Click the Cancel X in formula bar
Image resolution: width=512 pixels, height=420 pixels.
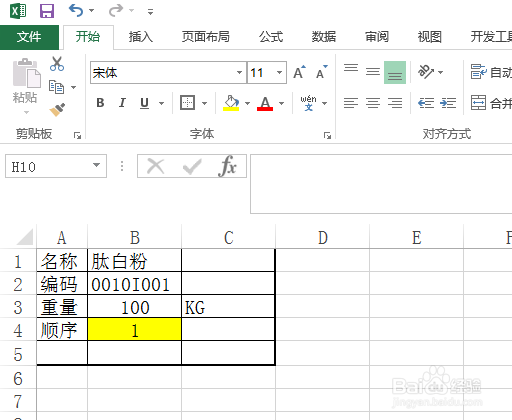click(x=156, y=166)
